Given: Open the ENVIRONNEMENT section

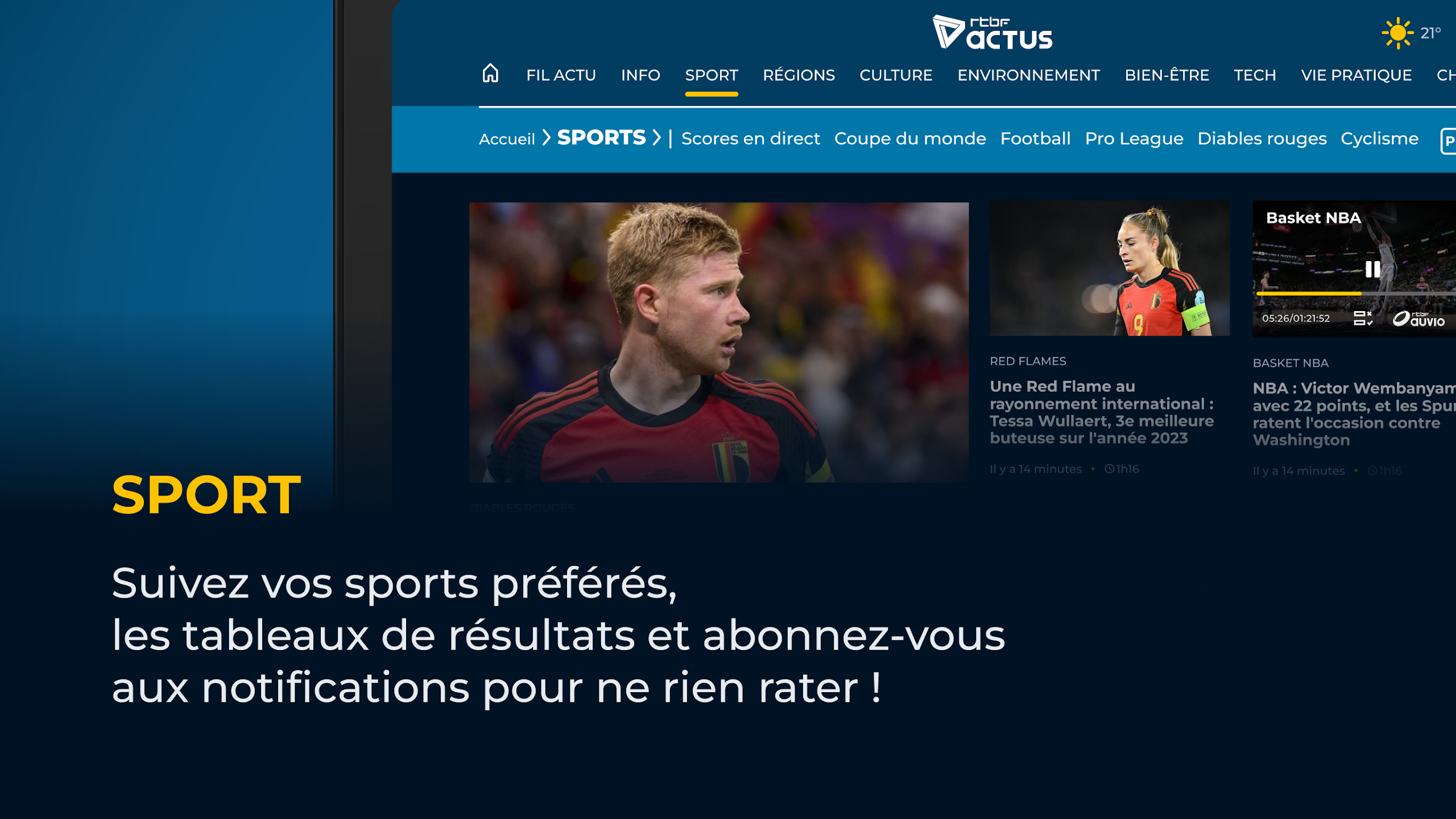Looking at the screenshot, I should click(1028, 75).
